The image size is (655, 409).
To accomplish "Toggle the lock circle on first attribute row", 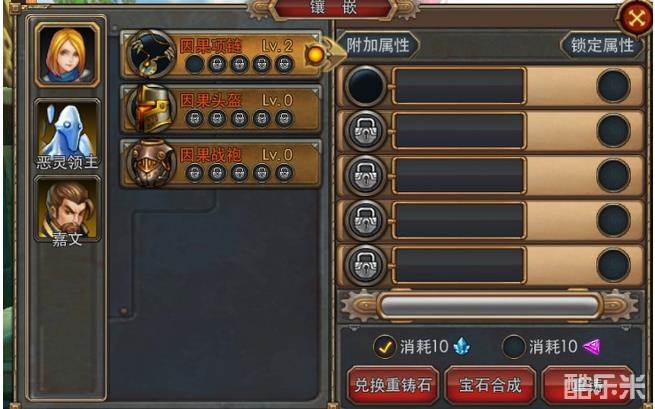I will click(x=613, y=86).
